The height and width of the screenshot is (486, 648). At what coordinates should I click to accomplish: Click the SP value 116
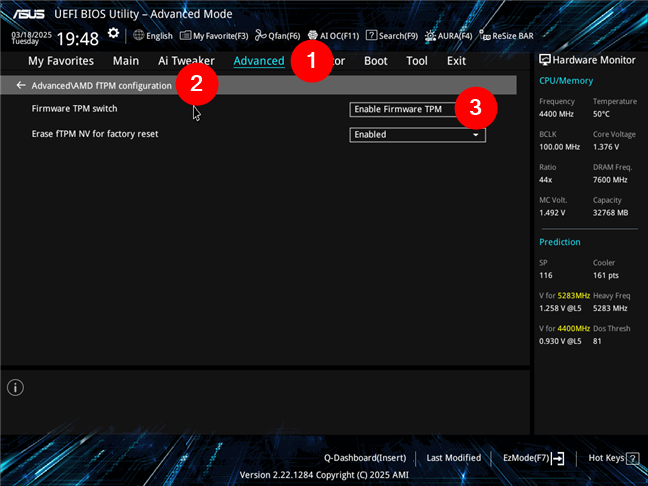coord(546,275)
